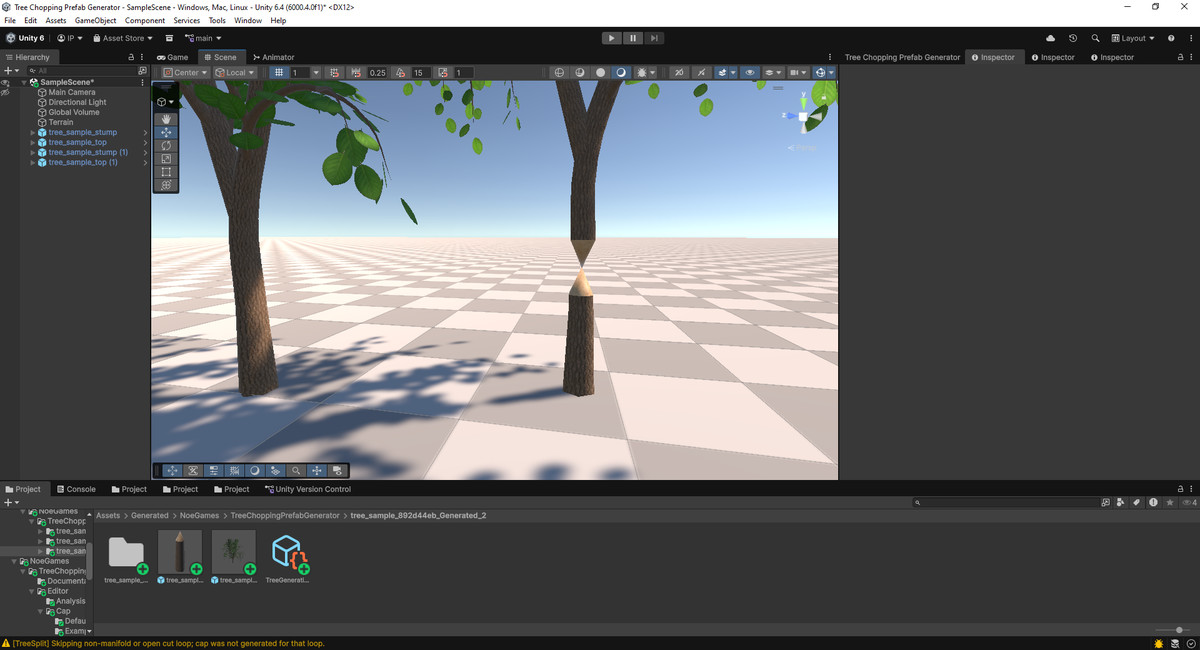Click the Pause button

pos(633,38)
